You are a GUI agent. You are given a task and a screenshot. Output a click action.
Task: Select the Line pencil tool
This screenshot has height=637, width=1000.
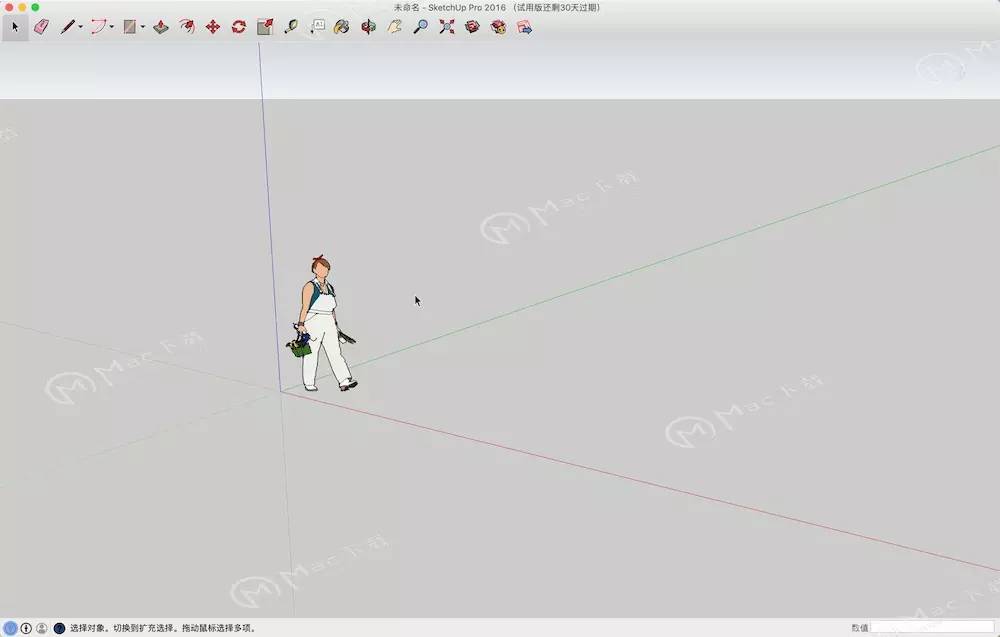coord(68,27)
